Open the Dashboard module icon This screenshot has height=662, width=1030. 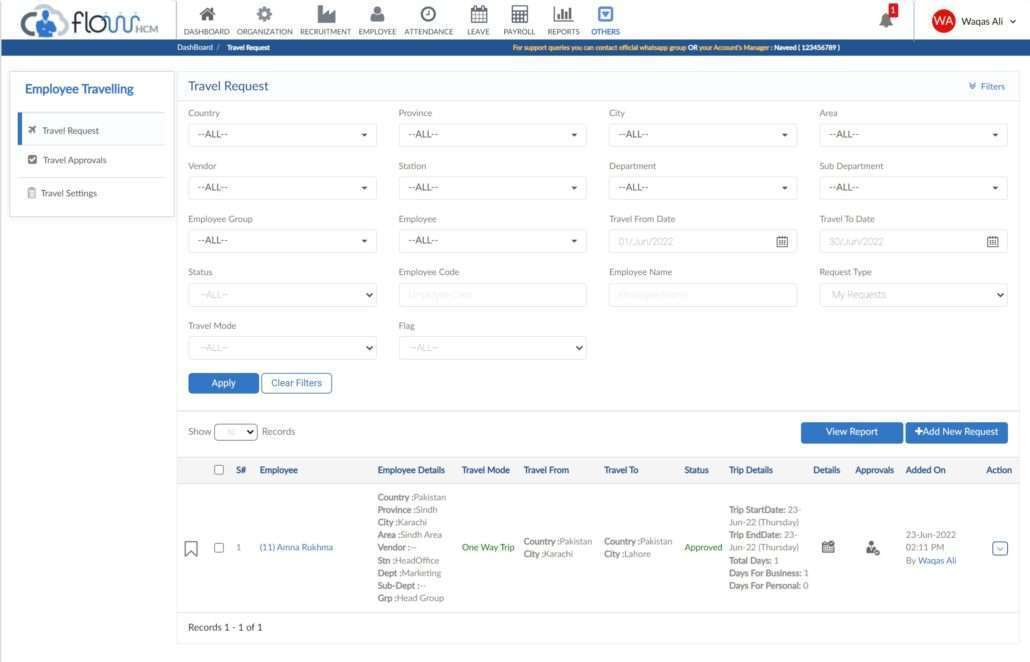[205, 16]
